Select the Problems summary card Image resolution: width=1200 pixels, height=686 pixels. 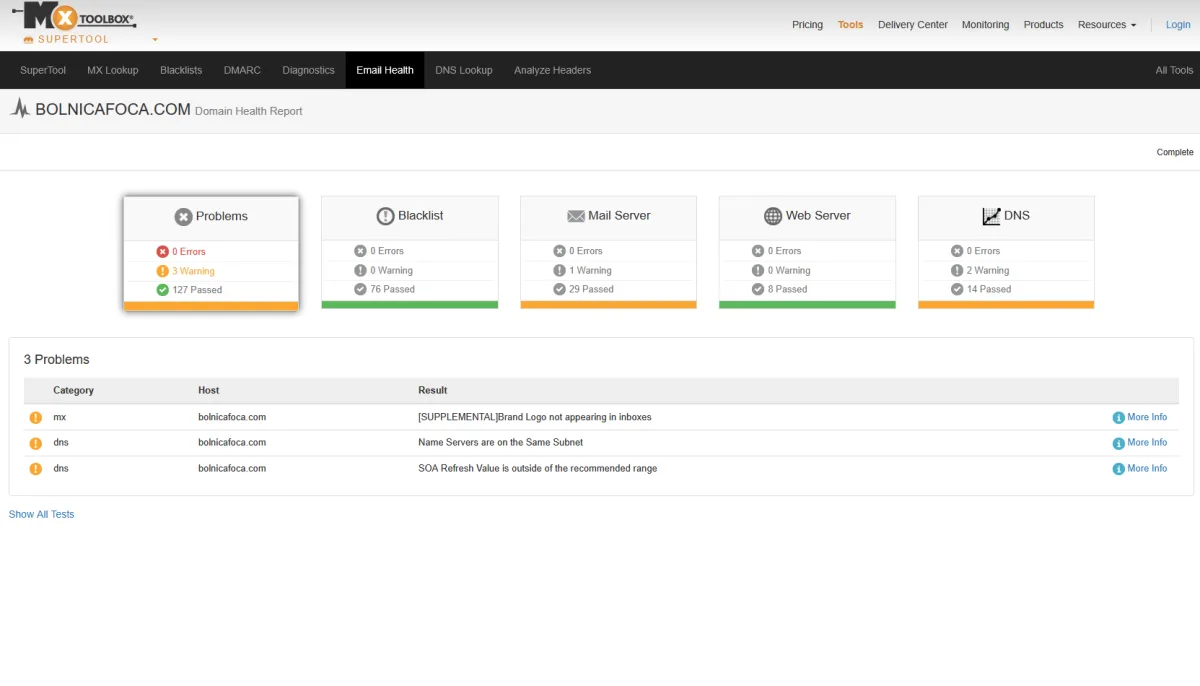coord(211,253)
